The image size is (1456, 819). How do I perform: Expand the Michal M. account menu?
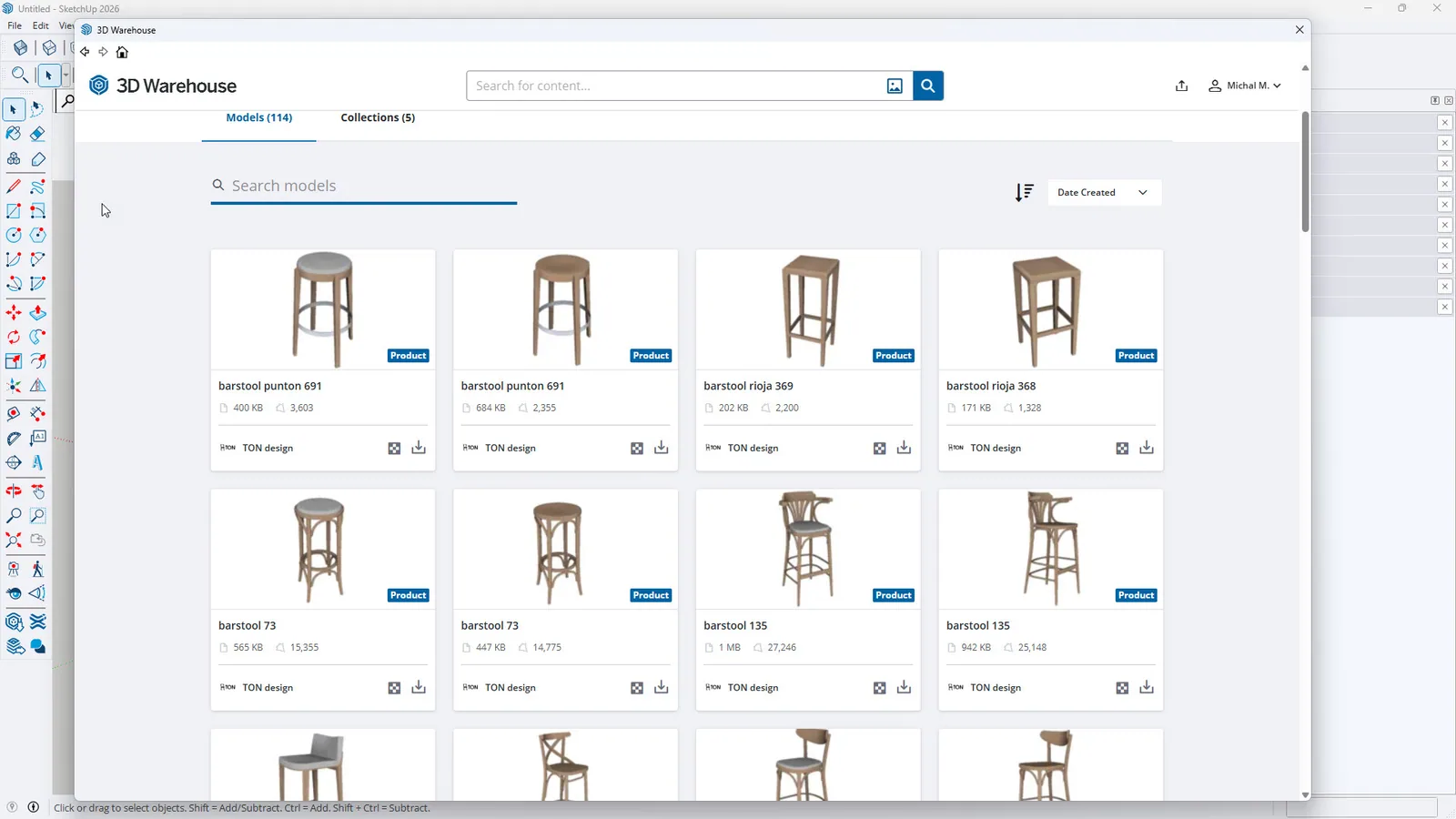[1245, 86]
